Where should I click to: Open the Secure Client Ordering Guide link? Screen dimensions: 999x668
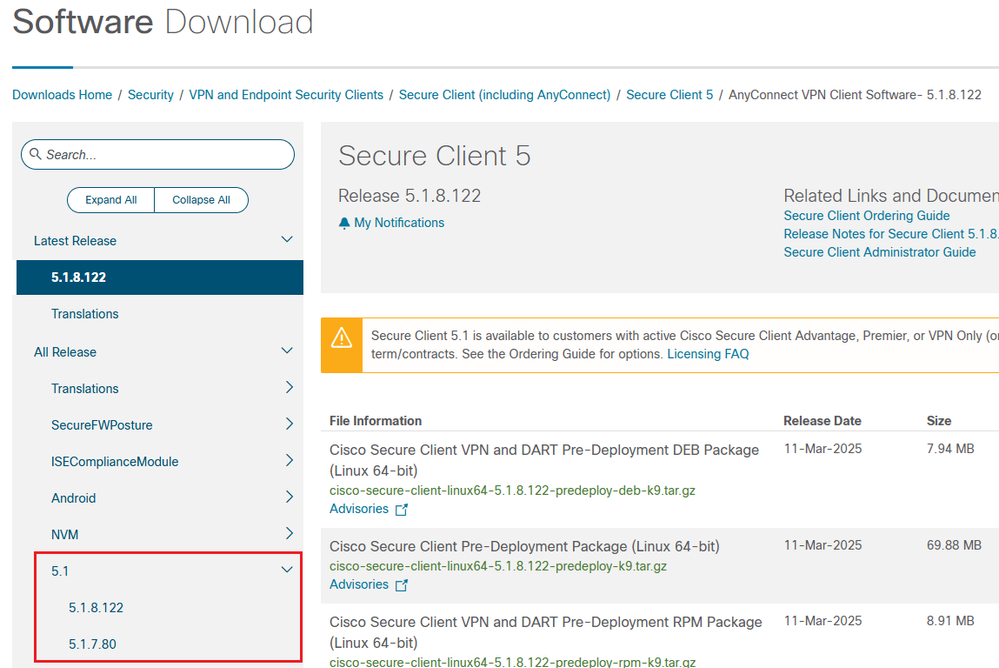866,215
